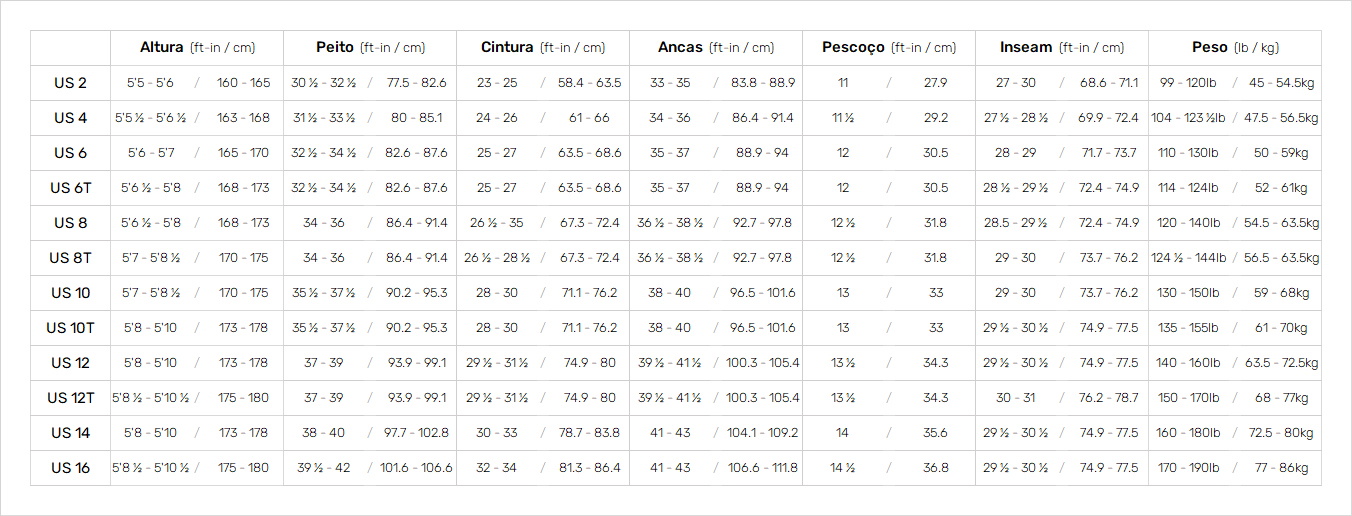This screenshot has width=1352, height=516.
Task: Click the 106.6 - 111.8 hips cell
Action: tap(763, 468)
